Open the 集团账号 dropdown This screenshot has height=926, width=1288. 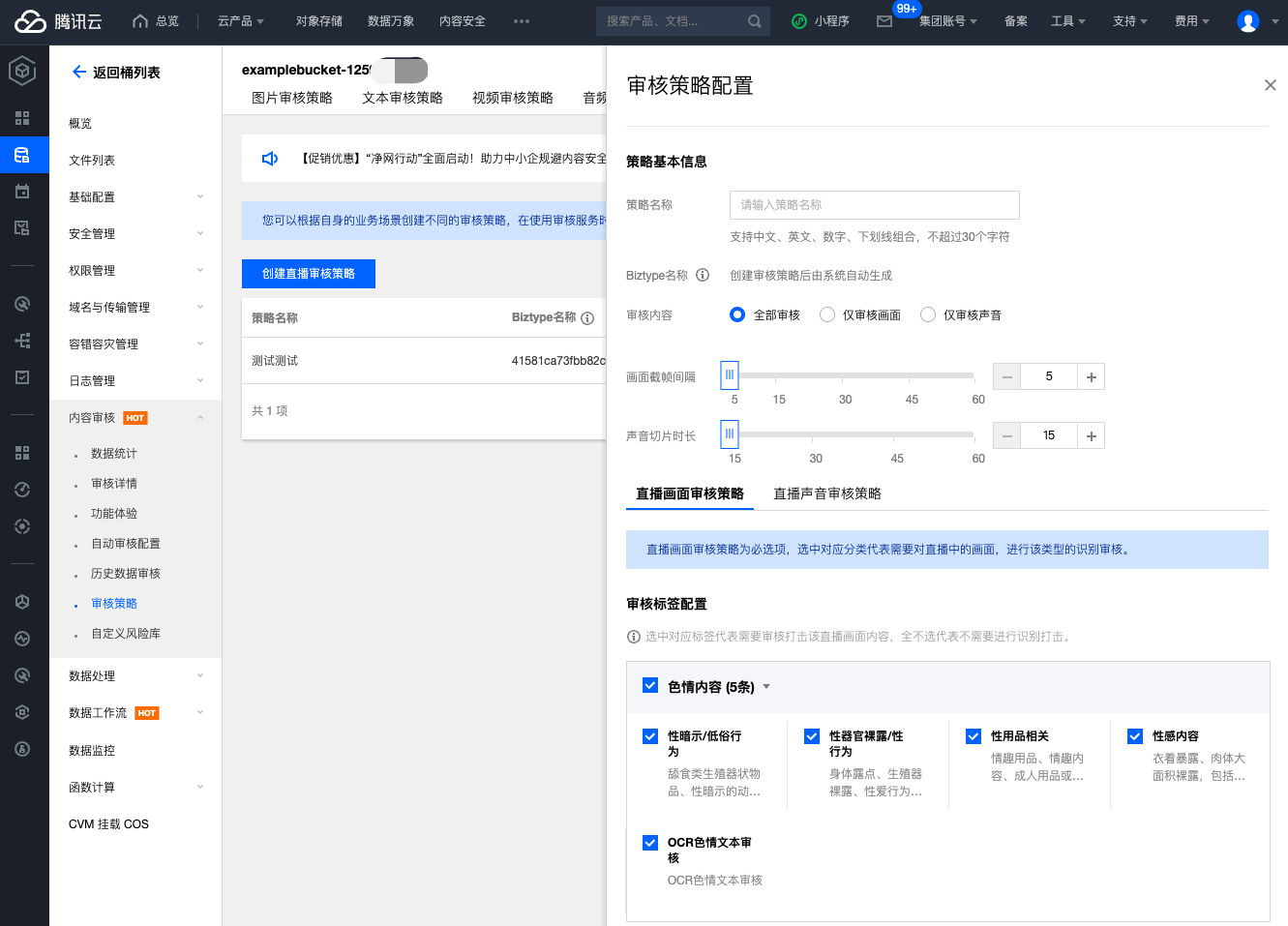pos(948,21)
